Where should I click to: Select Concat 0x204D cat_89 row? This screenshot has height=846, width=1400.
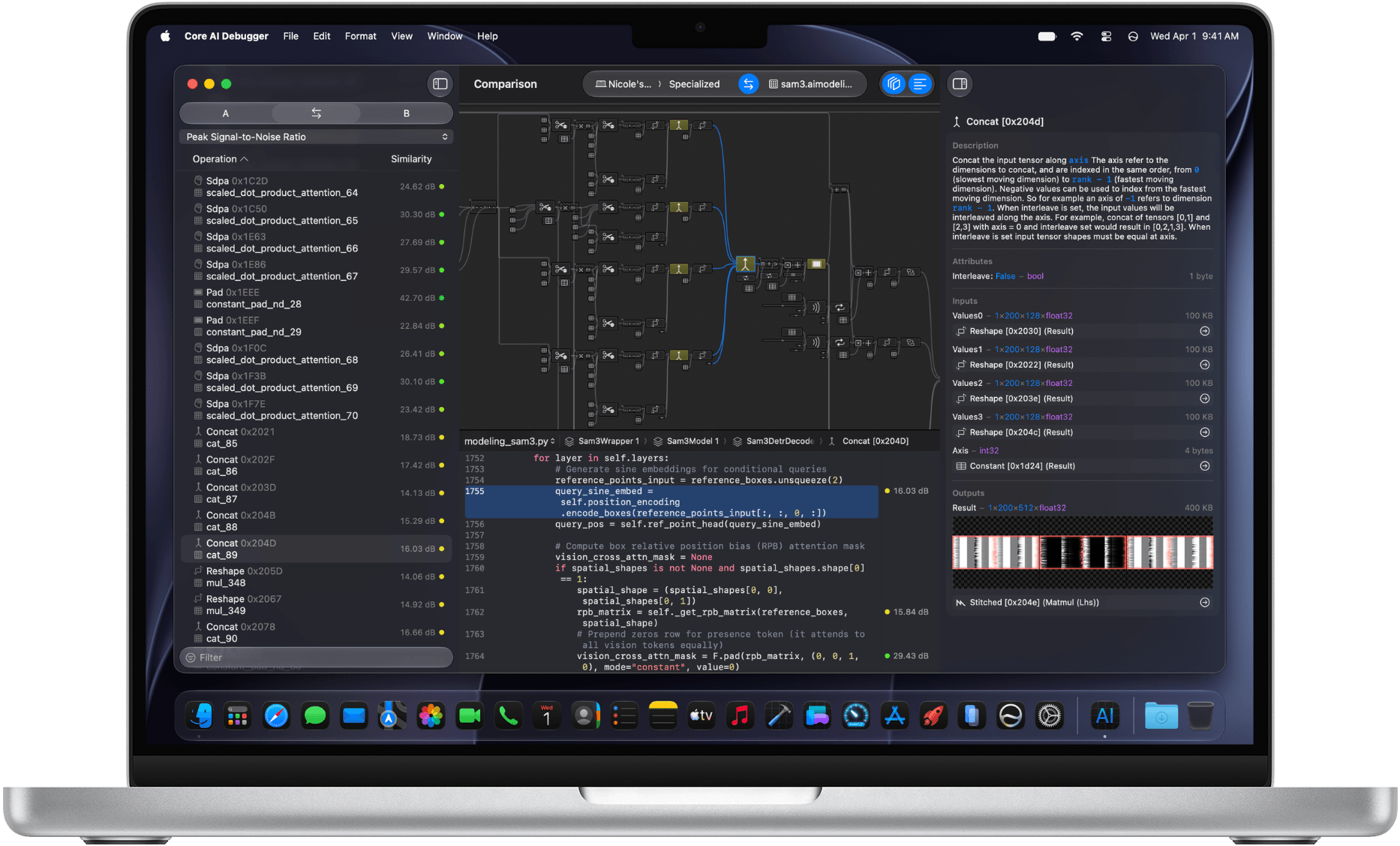point(316,549)
